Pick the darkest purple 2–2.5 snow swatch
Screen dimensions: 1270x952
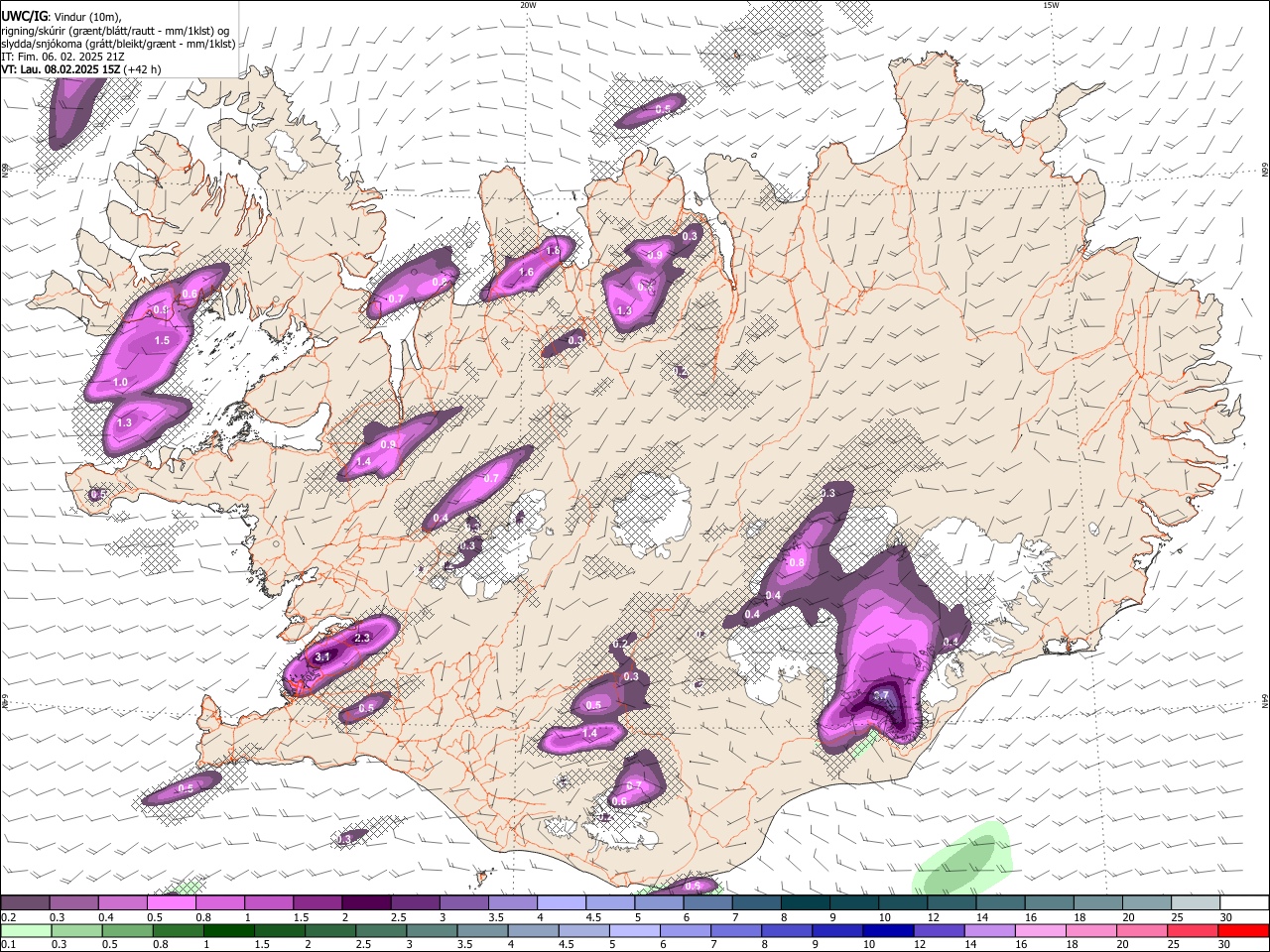(366, 903)
